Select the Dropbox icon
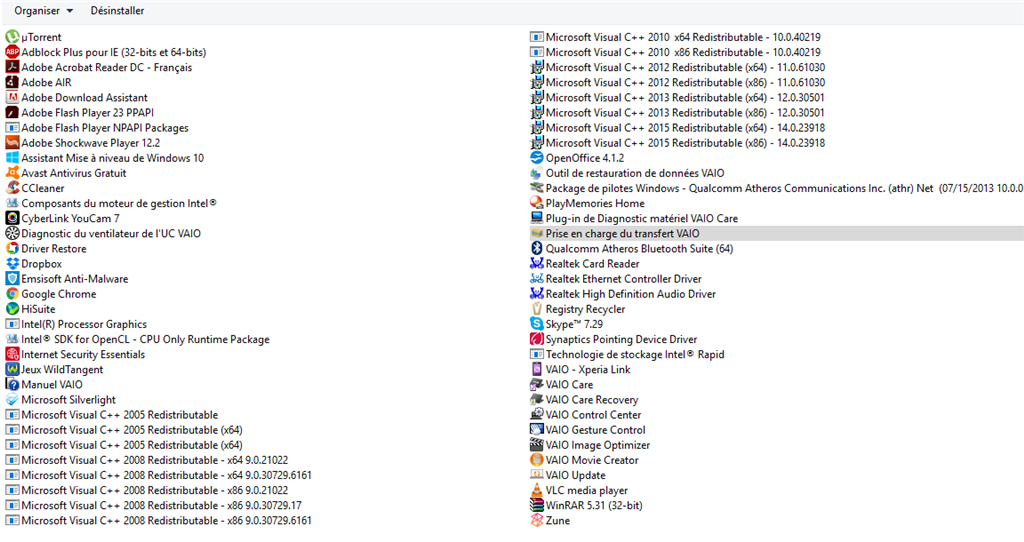Viewport: 1024px width, 542px height. tap(12, 264)
